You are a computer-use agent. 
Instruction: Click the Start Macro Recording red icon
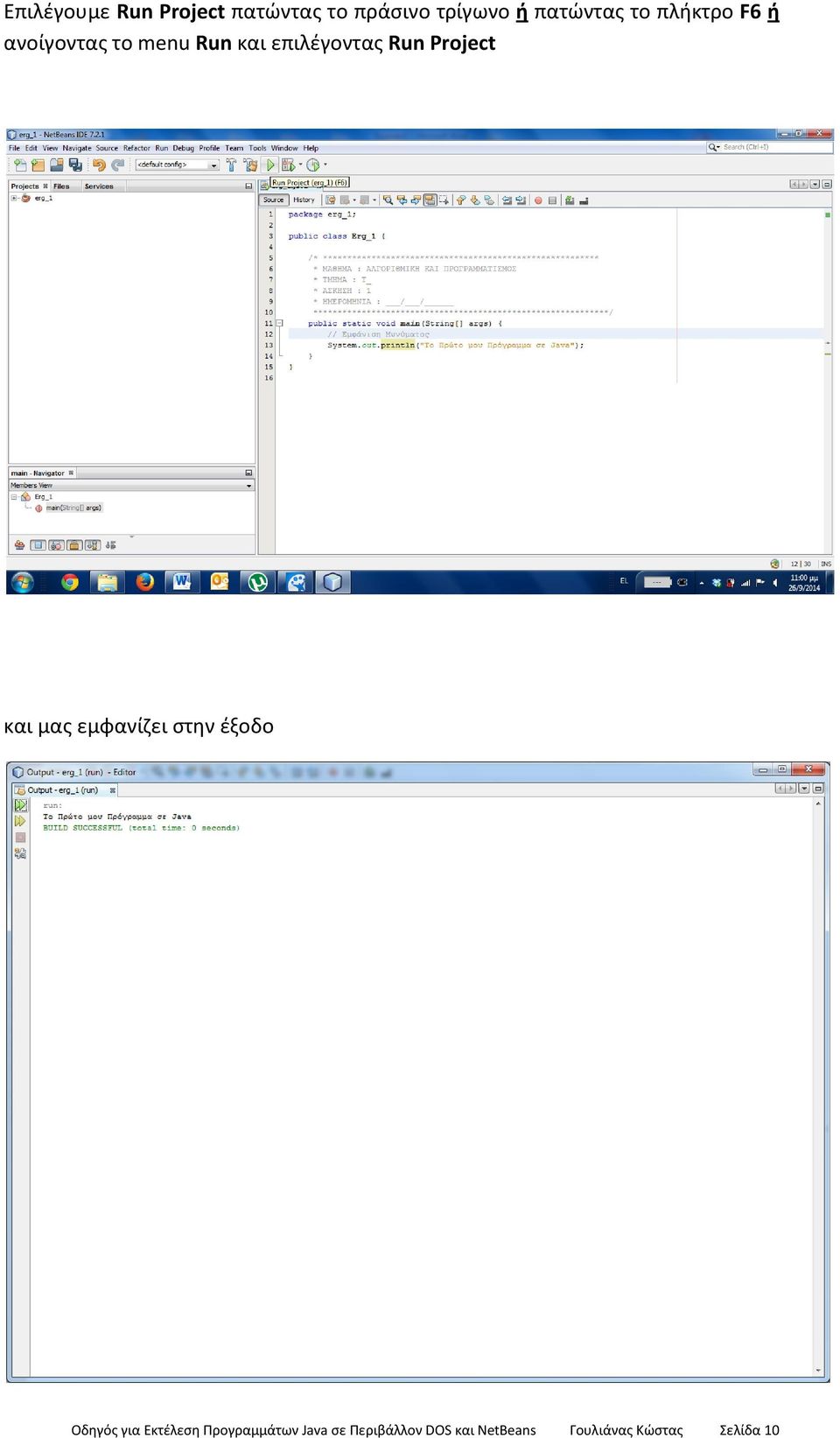click(538, 200)
